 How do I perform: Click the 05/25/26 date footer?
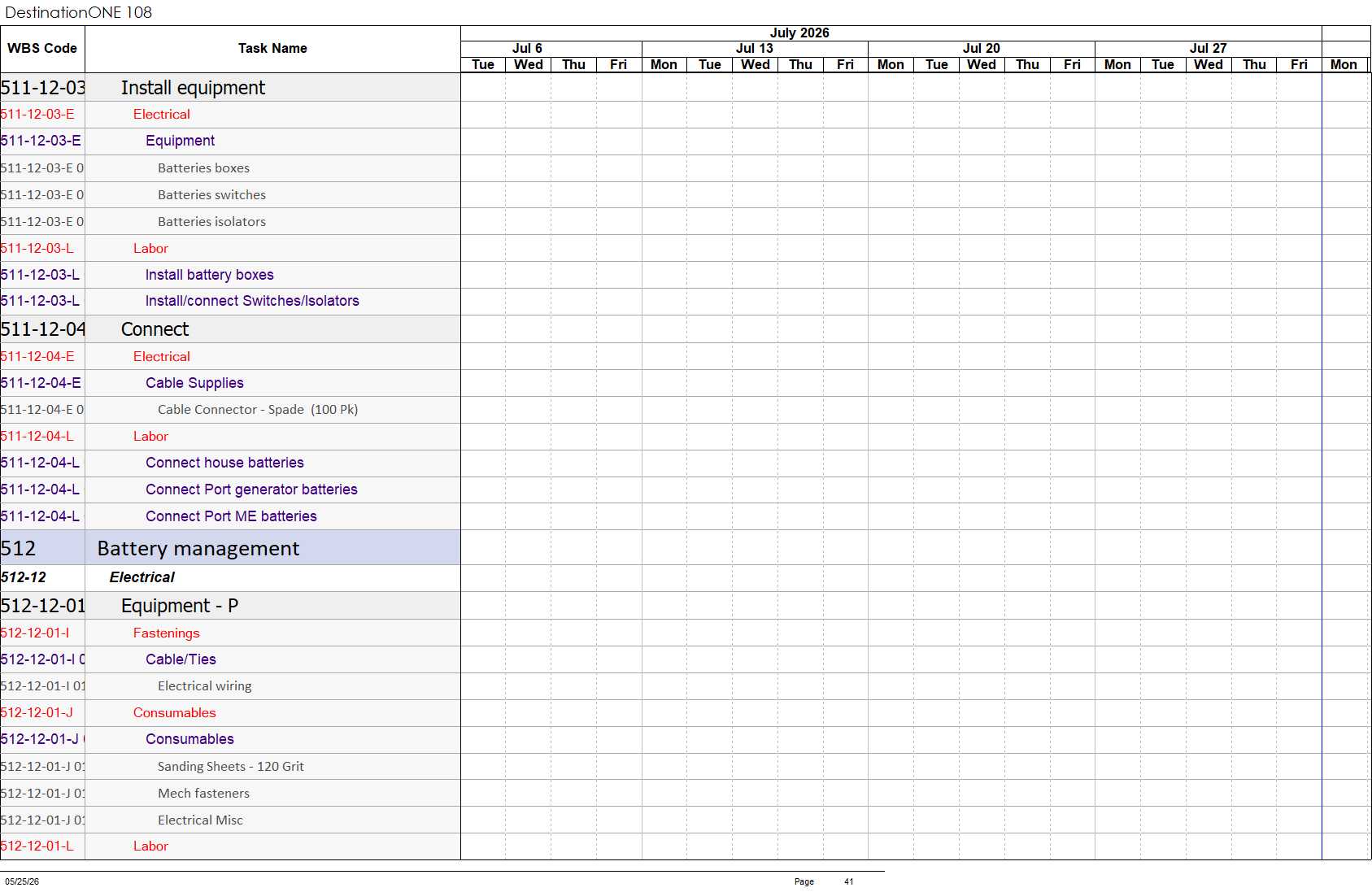[22, 881]
